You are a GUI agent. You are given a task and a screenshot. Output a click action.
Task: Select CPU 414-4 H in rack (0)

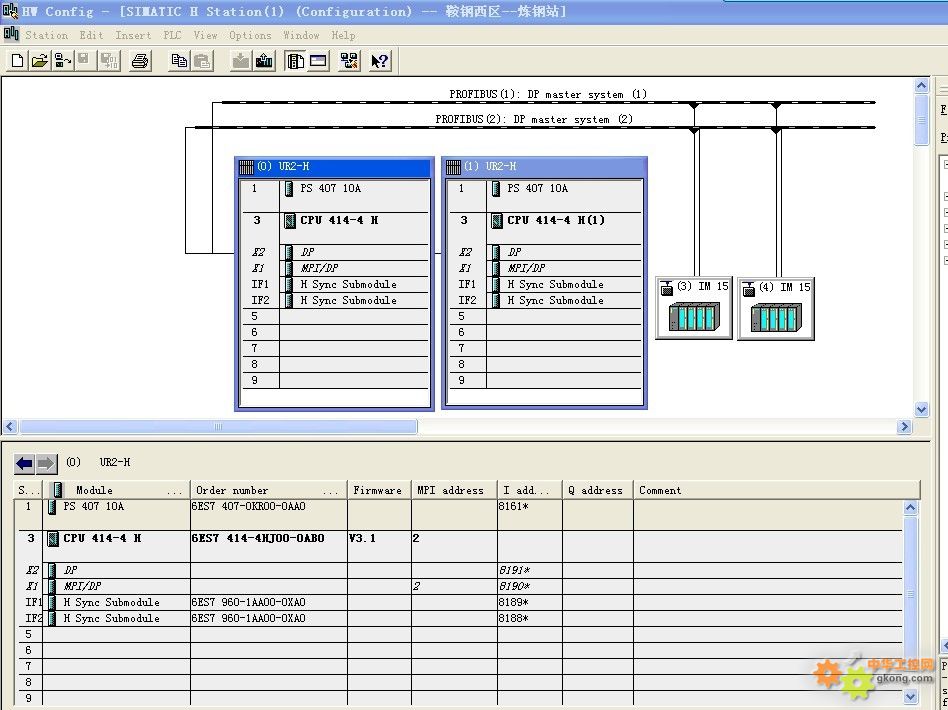click(x=339, y=220)
